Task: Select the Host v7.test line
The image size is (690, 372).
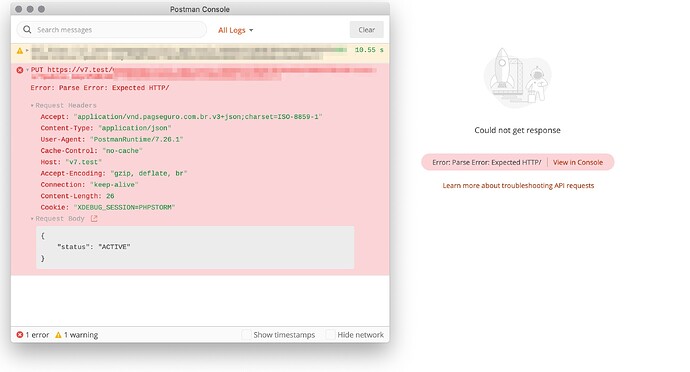Action: click(71, 162)
